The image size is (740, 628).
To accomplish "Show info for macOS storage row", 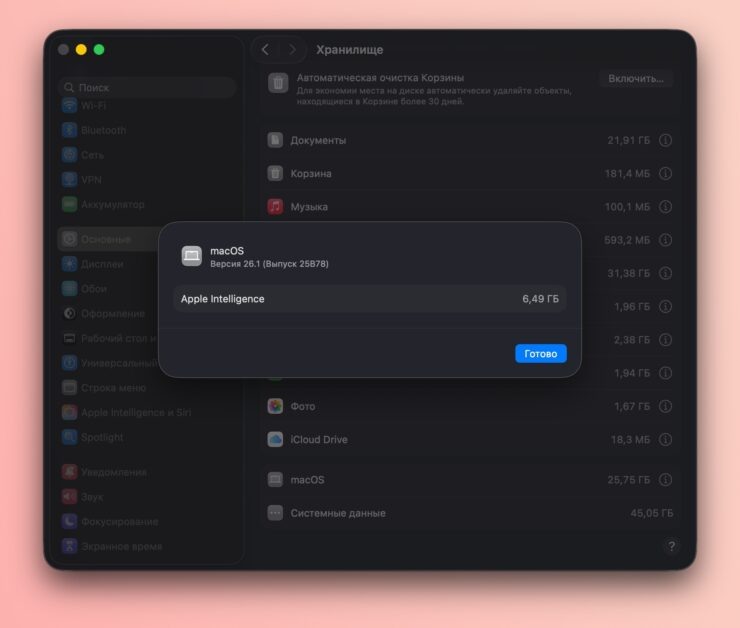I will click(665, 480).
